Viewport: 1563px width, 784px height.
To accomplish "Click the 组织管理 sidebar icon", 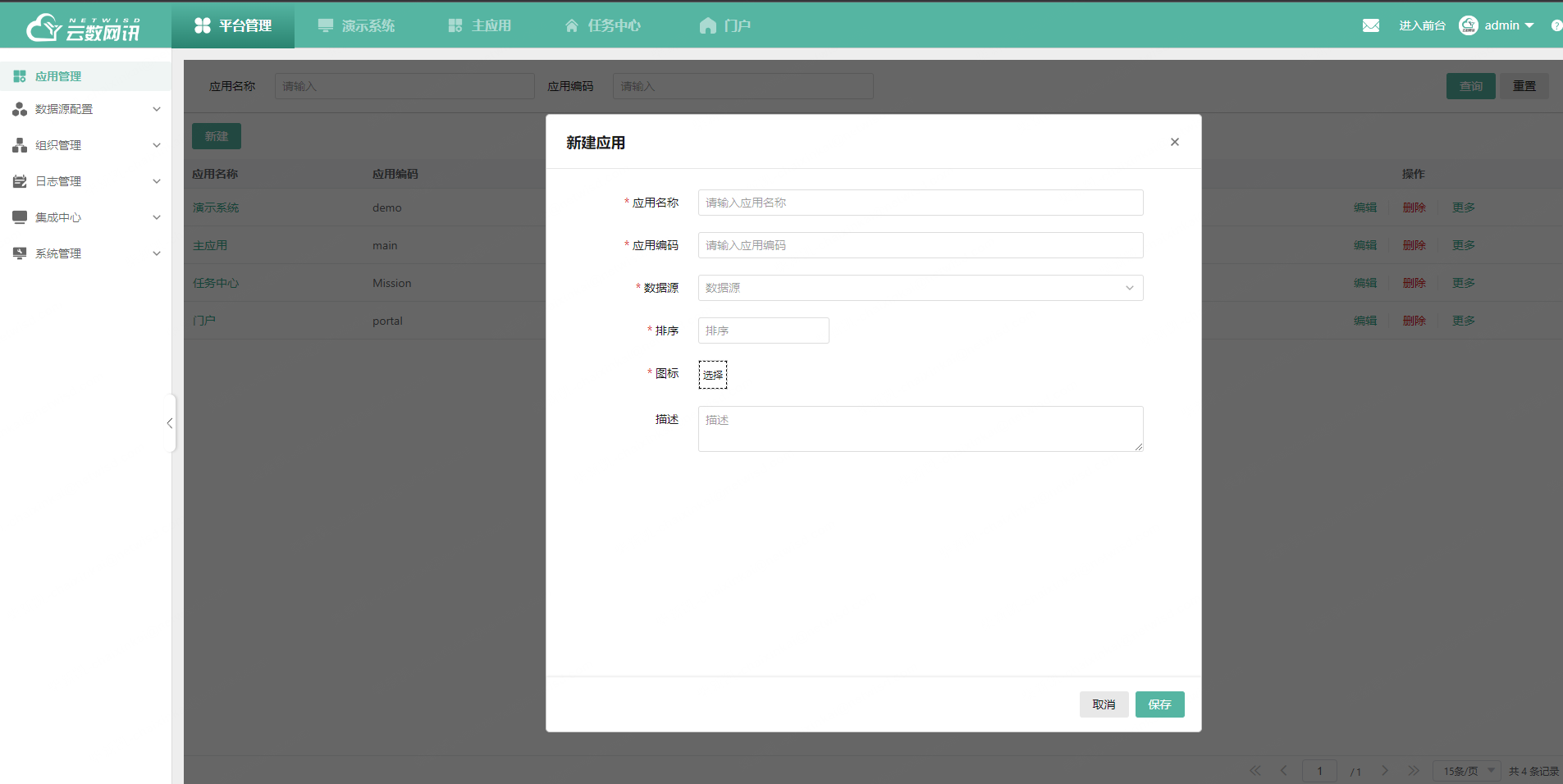I will (x=20, y=145).
